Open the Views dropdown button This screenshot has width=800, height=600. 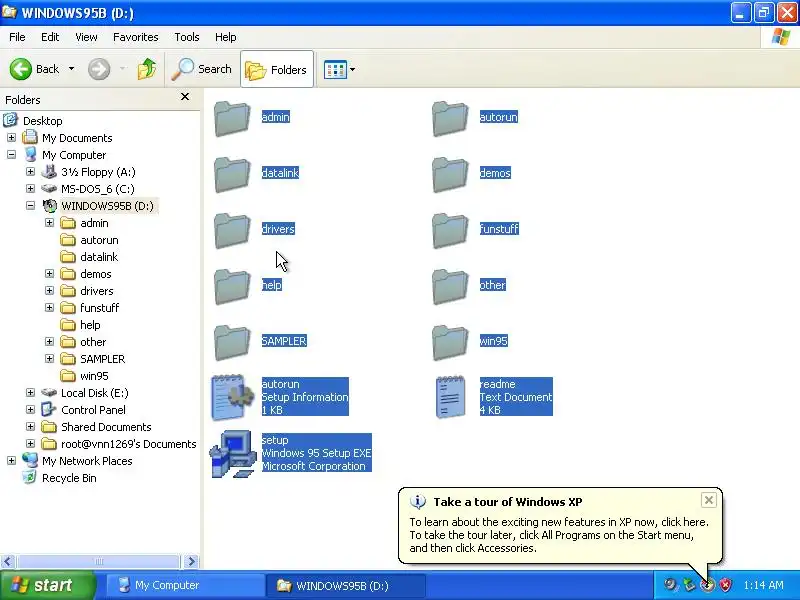(339, 69)
